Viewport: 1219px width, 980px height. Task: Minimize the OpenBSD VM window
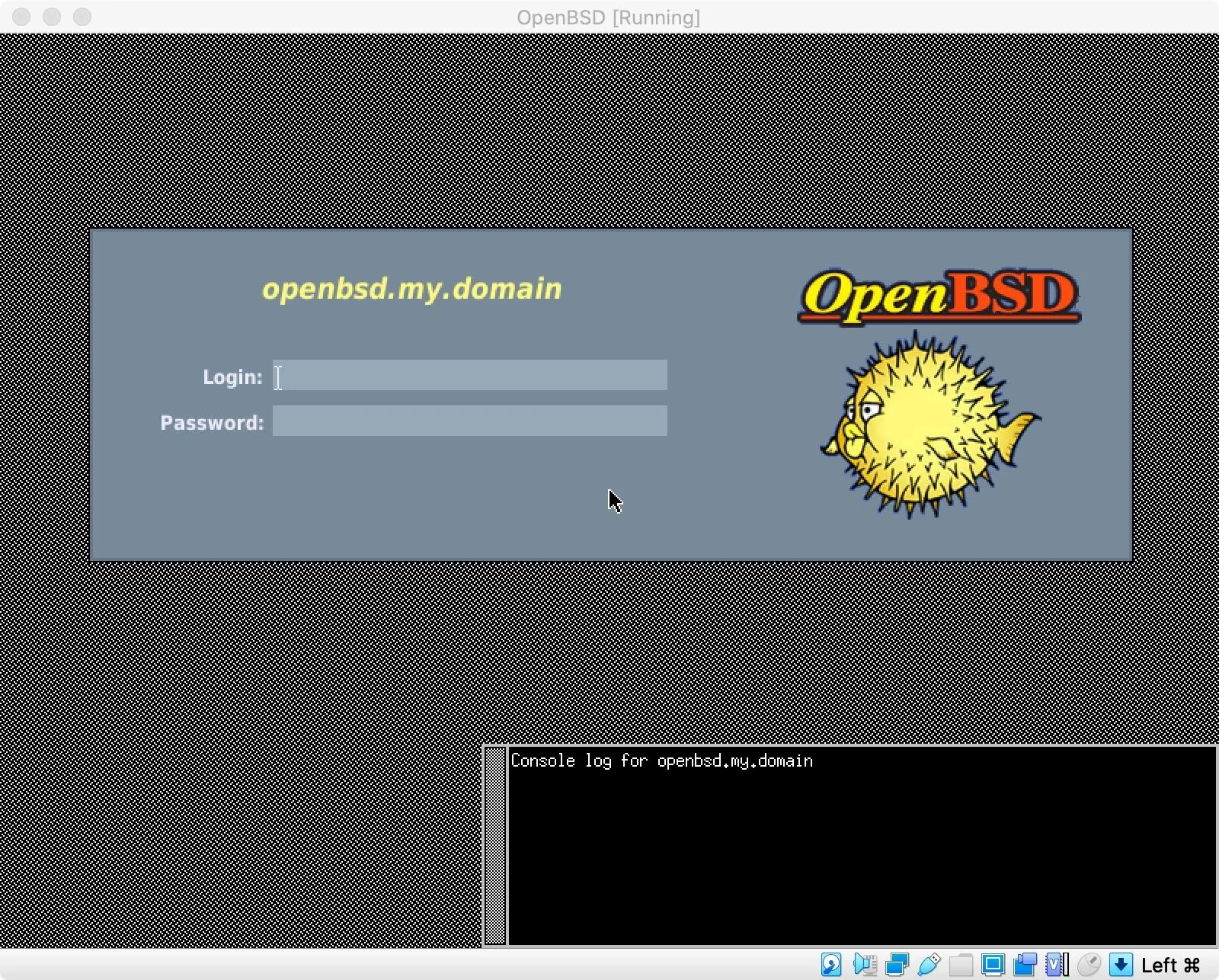[x=52, y=17]
